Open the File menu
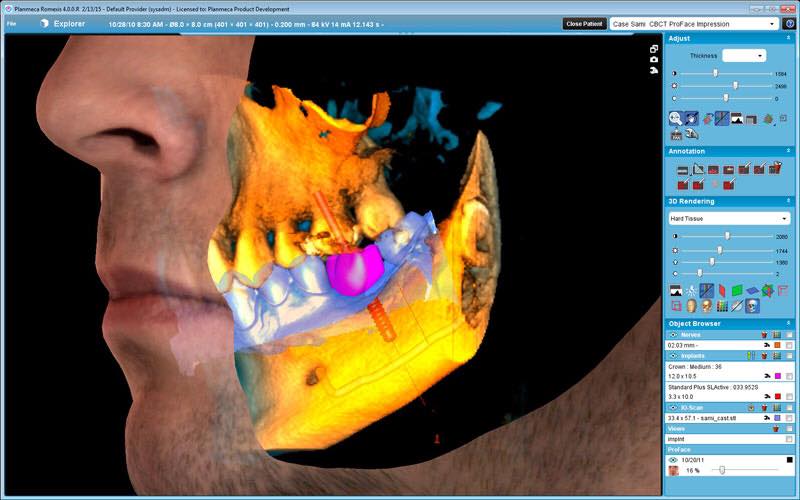 11,22
